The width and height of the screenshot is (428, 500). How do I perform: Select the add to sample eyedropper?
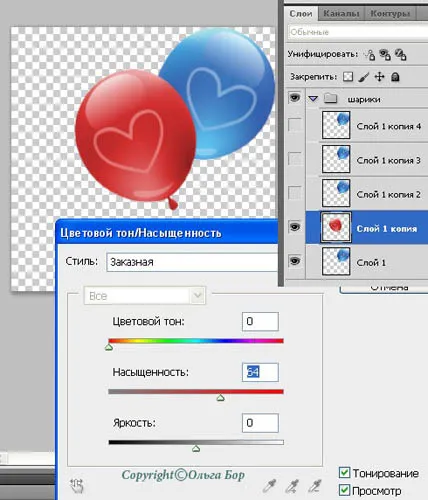pos(292,486)
